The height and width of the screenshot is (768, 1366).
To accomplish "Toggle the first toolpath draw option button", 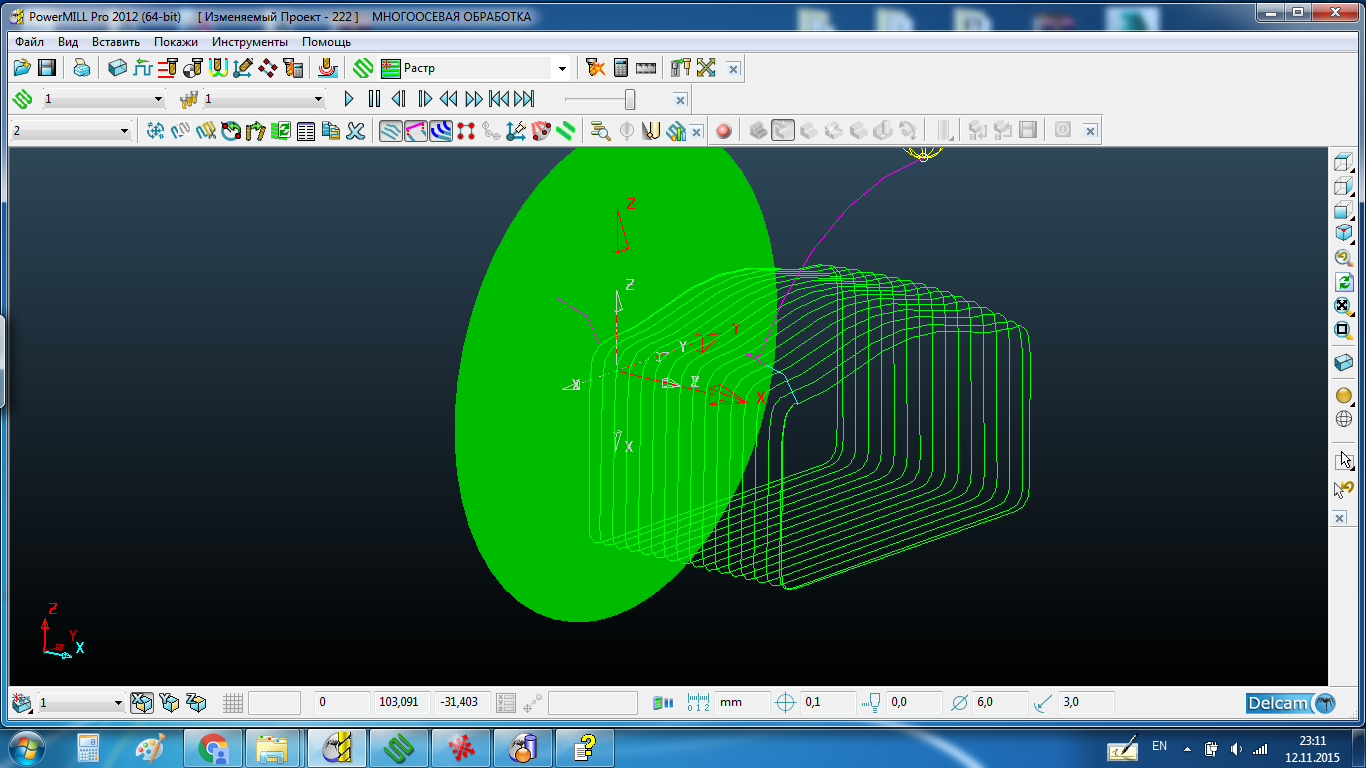I will pos(391,130).
